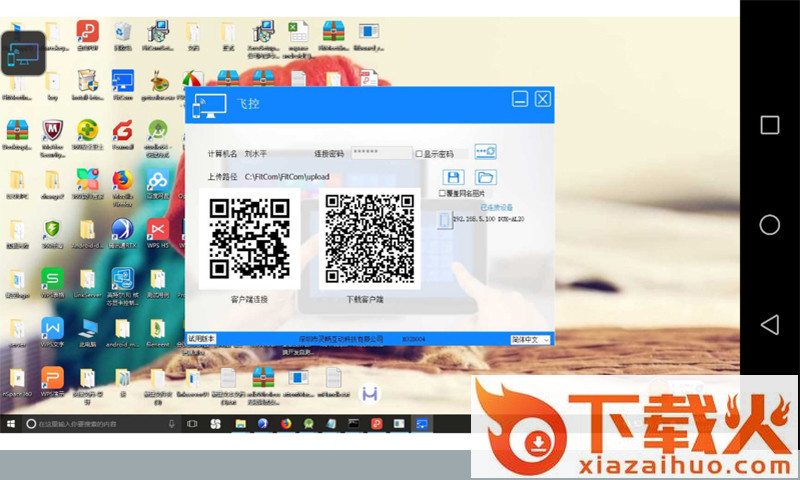
Task: Select the Baidu cloud desktop icon
Action: (158, 184)
